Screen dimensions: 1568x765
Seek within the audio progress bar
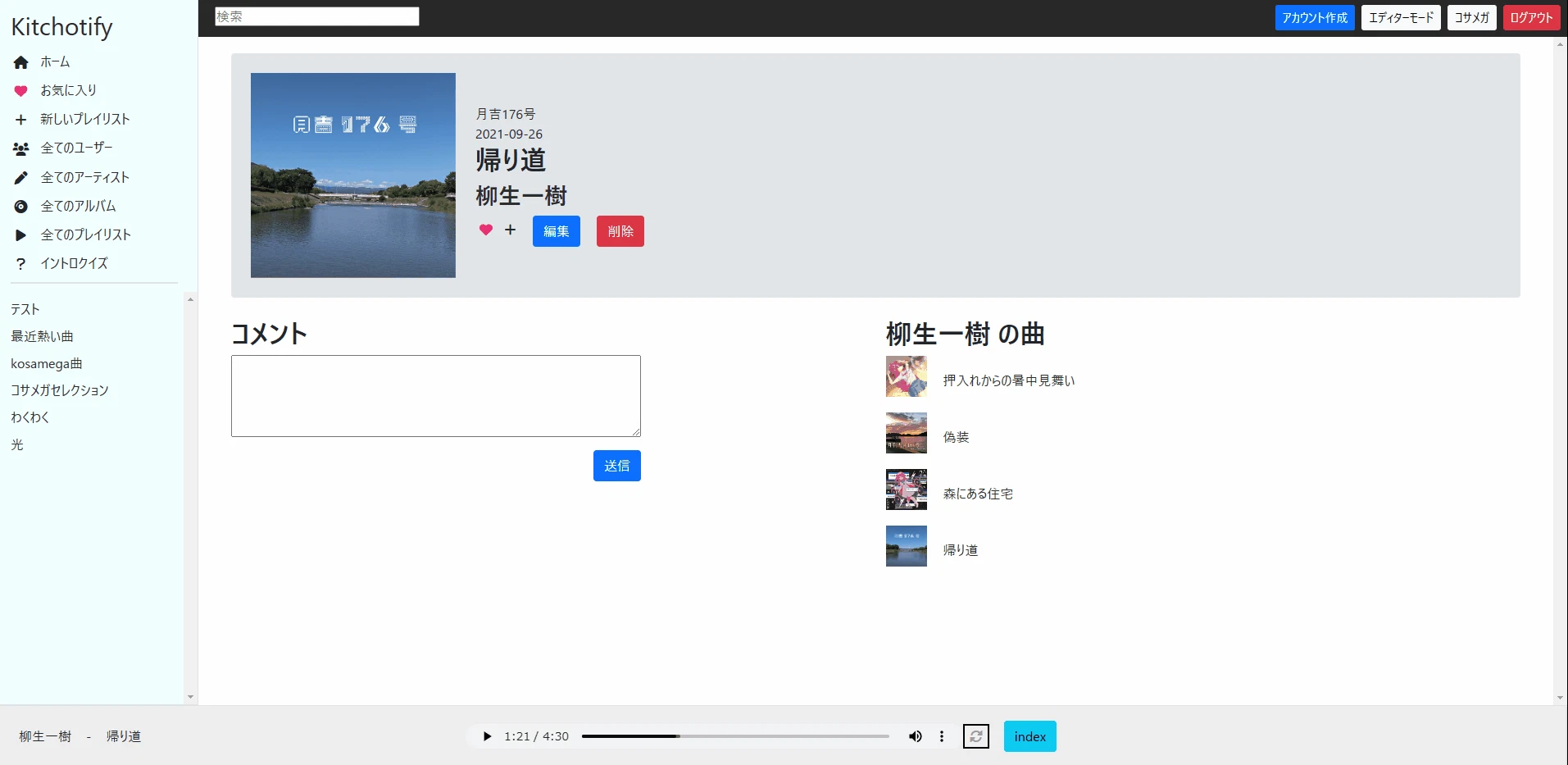[x=735, y=736]
